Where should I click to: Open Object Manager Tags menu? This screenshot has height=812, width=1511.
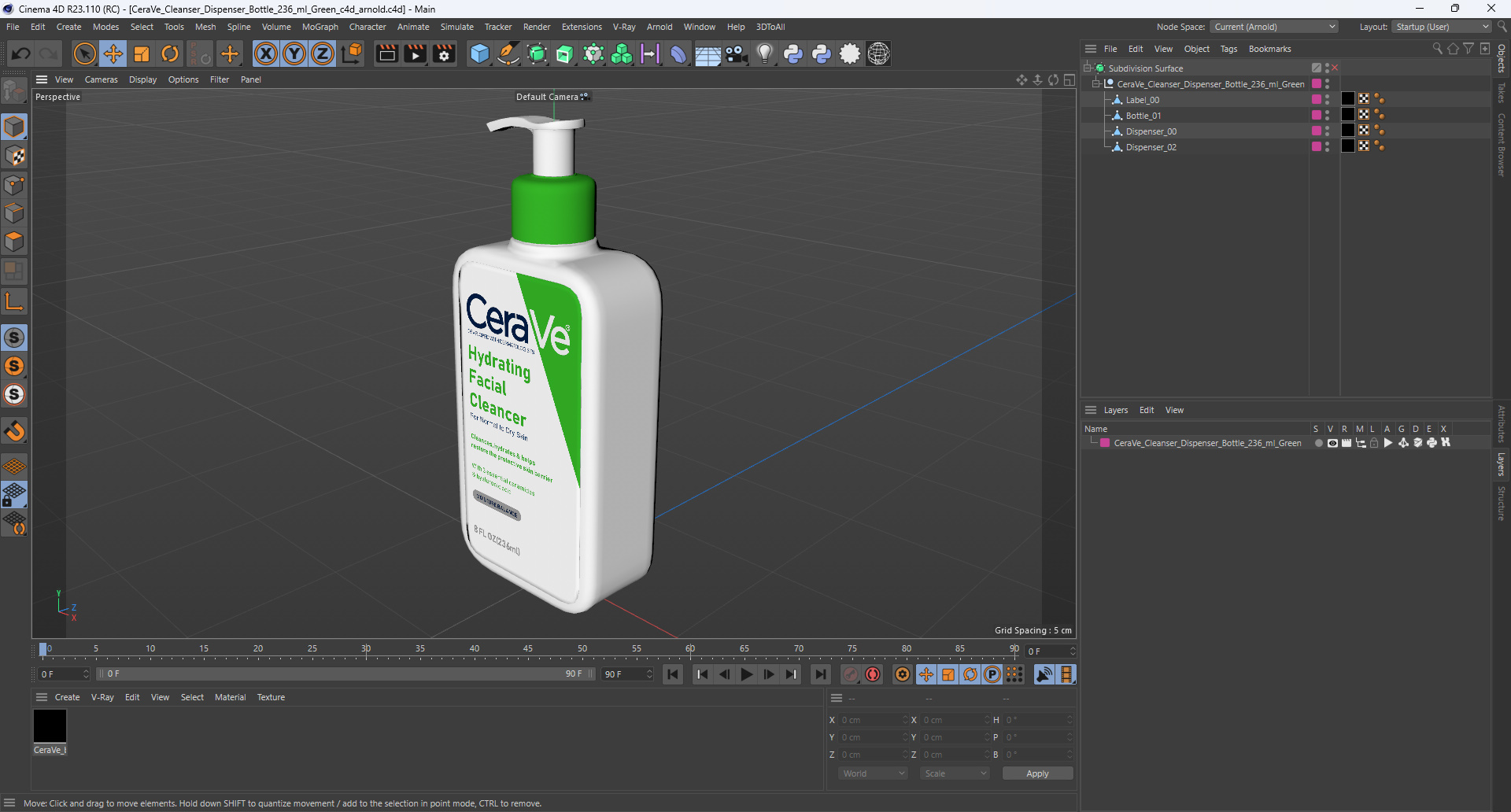pos(1228,49)
